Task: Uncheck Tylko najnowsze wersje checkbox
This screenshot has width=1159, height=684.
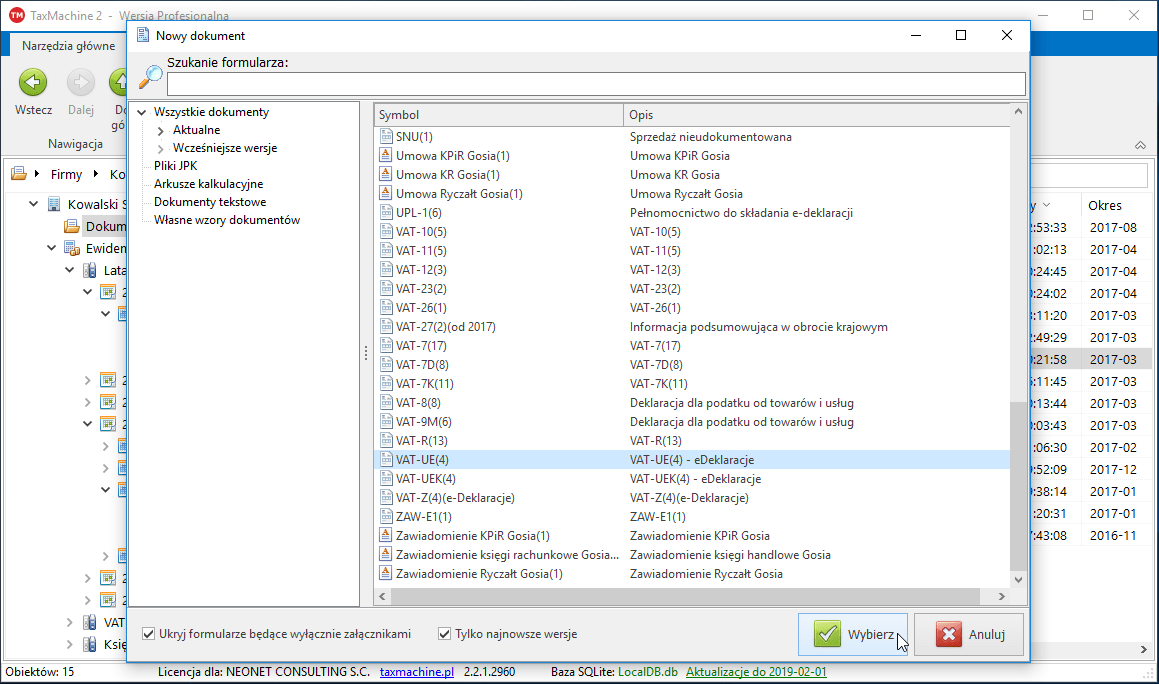Action: (x=445, y=634)
